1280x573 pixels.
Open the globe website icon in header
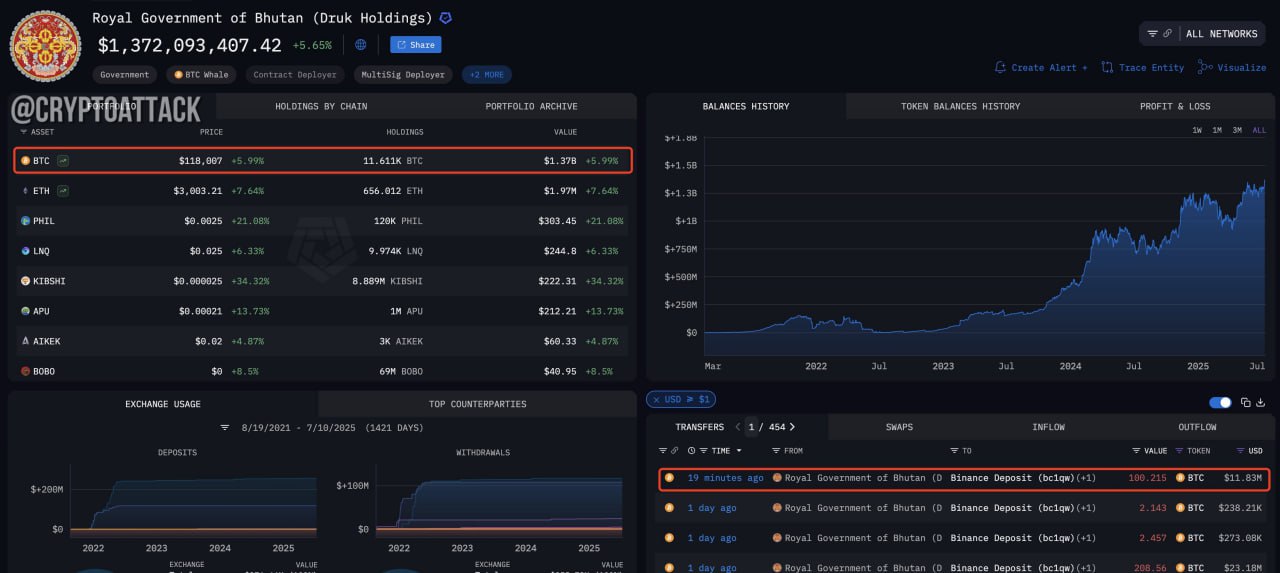point(360,45)
